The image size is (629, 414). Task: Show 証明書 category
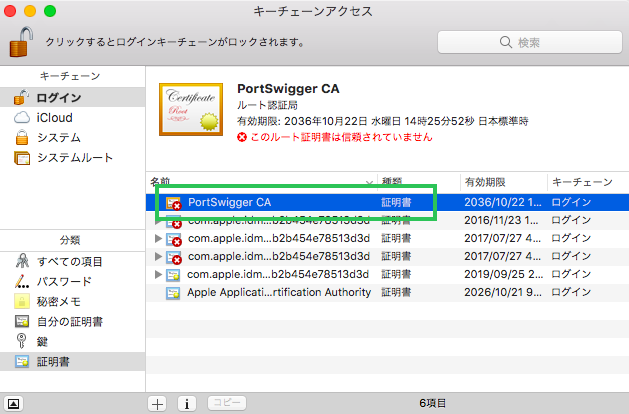point(72,362)
